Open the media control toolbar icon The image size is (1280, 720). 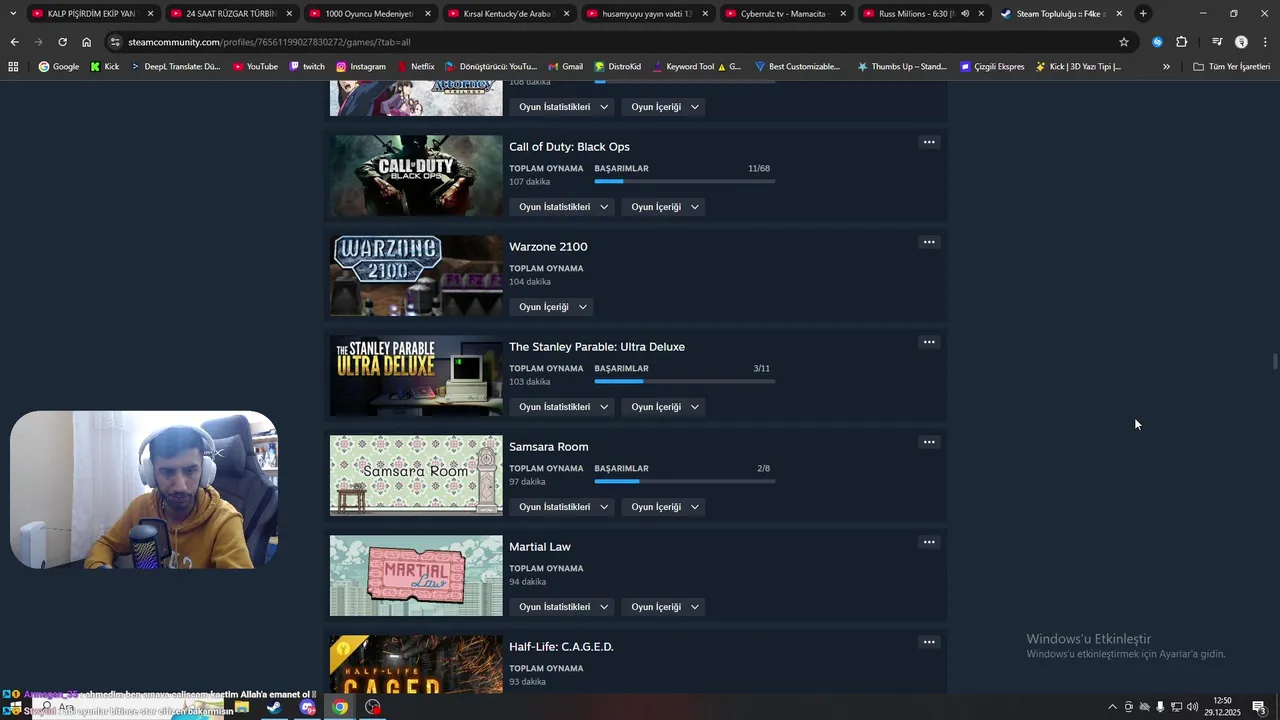coord(1217,42)
